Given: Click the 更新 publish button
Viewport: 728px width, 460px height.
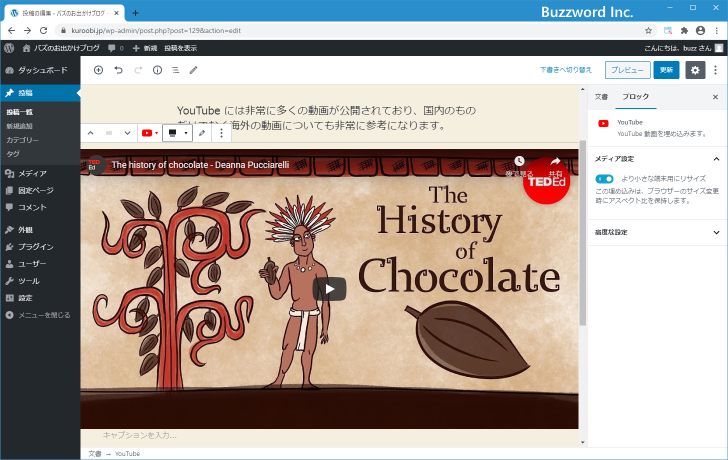Looking at the screenshot, I should pyautogui.click(x=666, y=70).
